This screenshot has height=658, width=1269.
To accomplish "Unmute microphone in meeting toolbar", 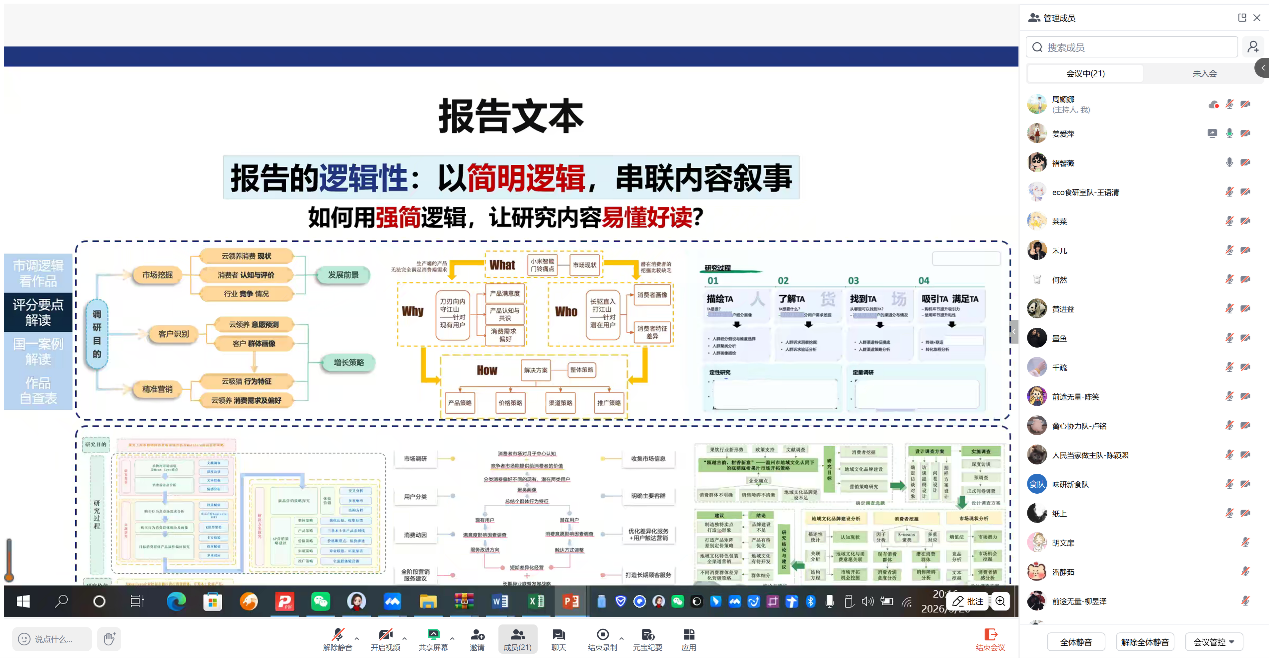I will tap(338, 637).
